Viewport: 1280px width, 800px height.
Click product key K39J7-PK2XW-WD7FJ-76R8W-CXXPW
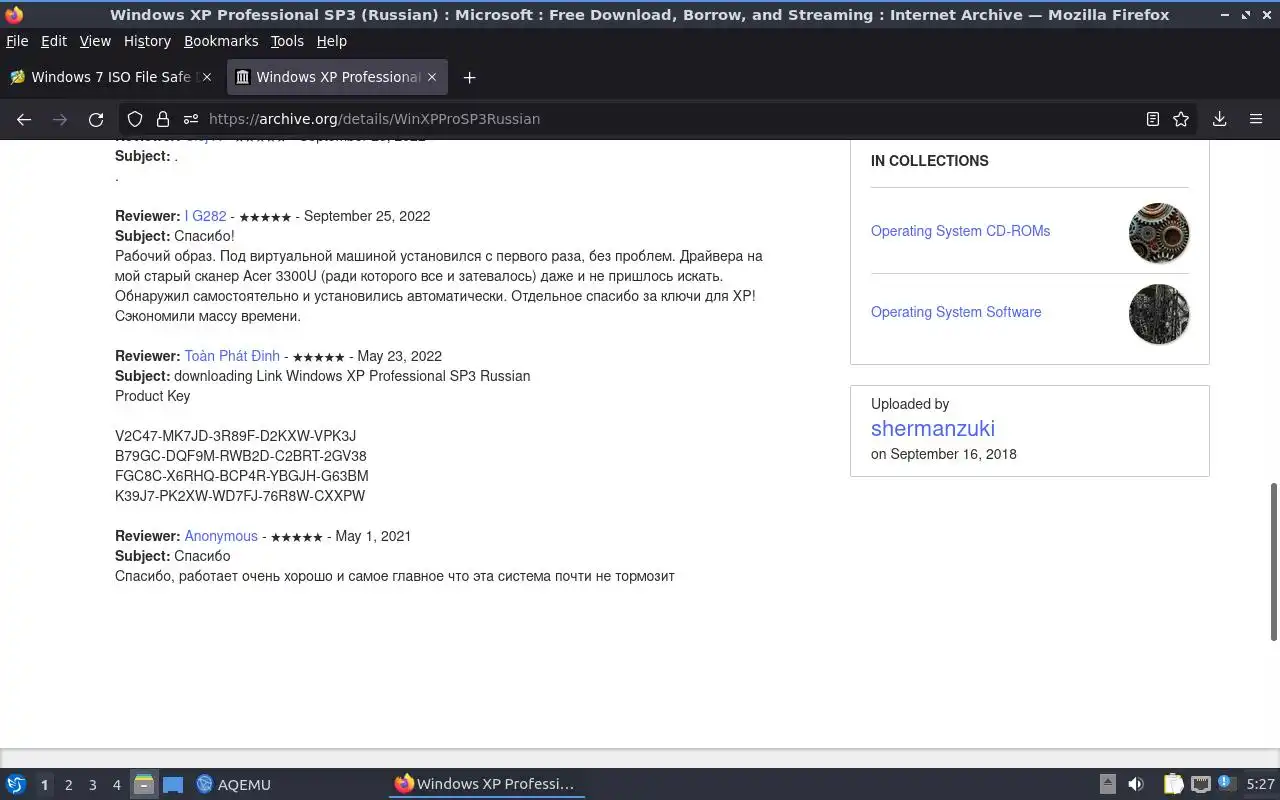coord(240,496)
